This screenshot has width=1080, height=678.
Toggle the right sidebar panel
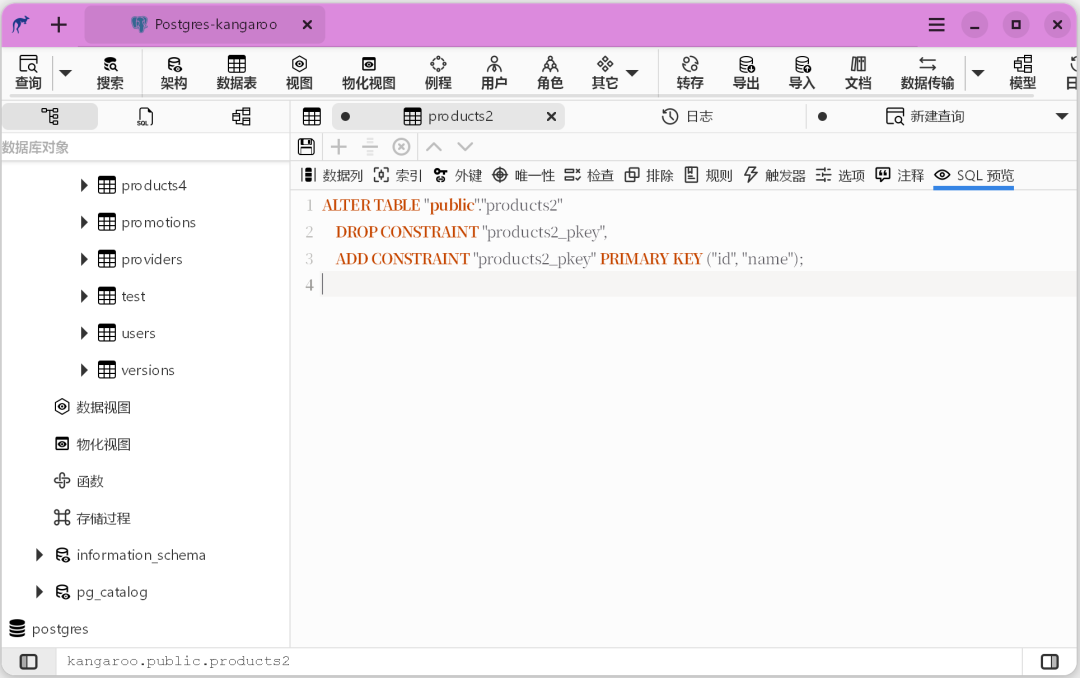point(1050,661)
